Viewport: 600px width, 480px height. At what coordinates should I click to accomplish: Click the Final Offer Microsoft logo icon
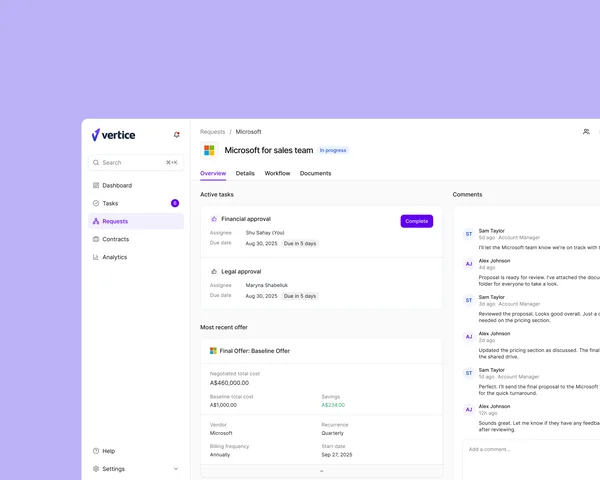pyautogui.click(x=213, y=351)
